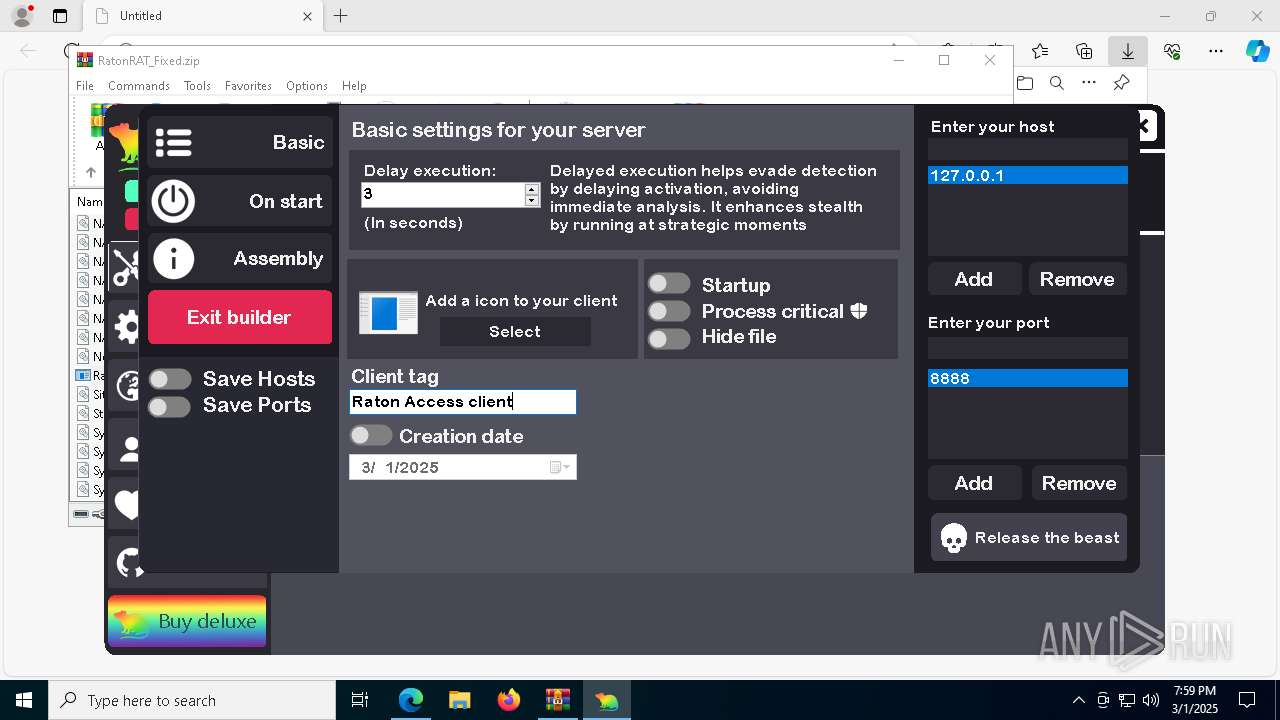Toggle the Save Hosts switch
The width and height of the screenshot is (1280, 720).
[x=170, y=379]
